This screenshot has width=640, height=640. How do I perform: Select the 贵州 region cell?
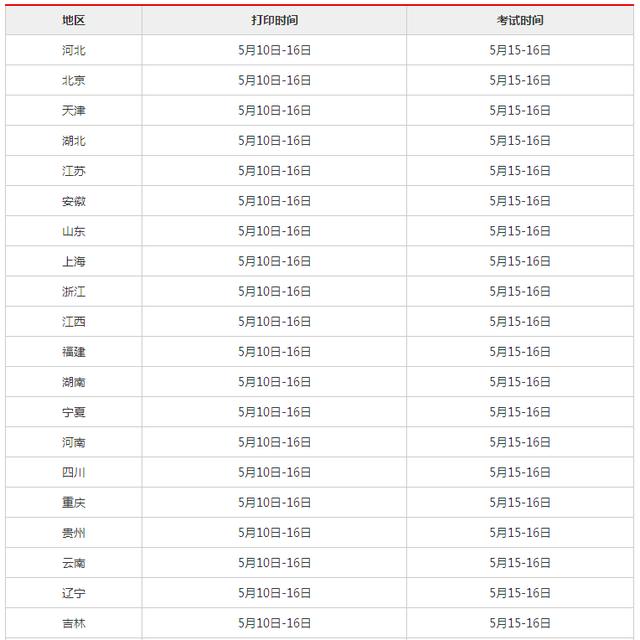pyautogui.click(x=73, y=533)
